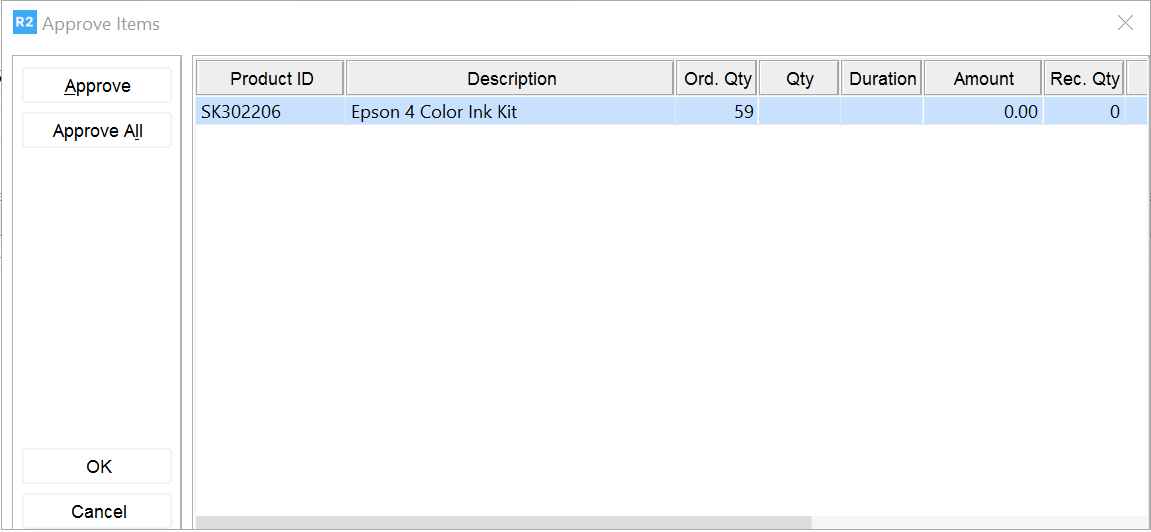Click the empty Duration cell in the row
Viewport: 1151px width, 532px height.
click(x=882, y=112)
